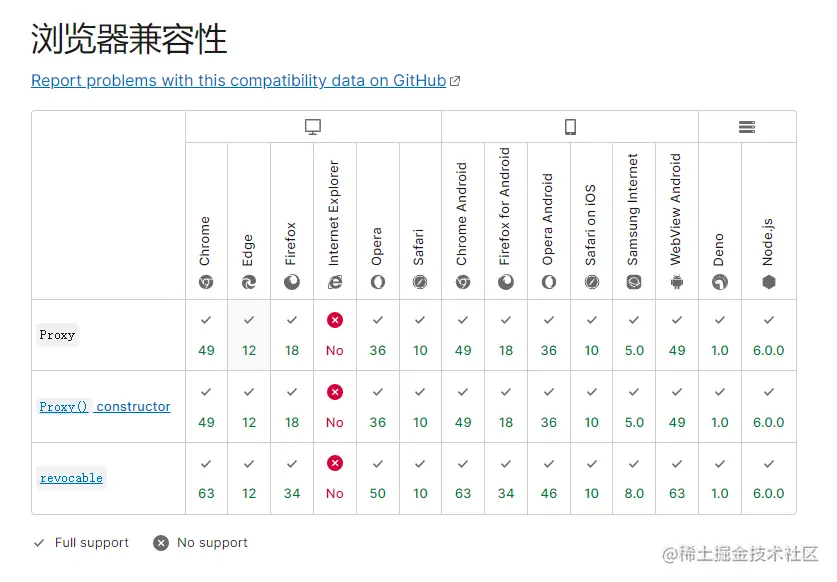837x582 pixels.
Task: Select the Deno icon
Action: point(720,282)
